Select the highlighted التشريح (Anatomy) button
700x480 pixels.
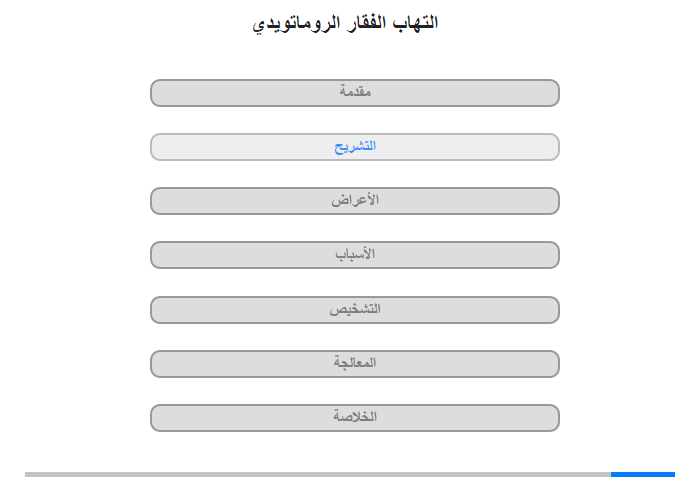[355, 147]
